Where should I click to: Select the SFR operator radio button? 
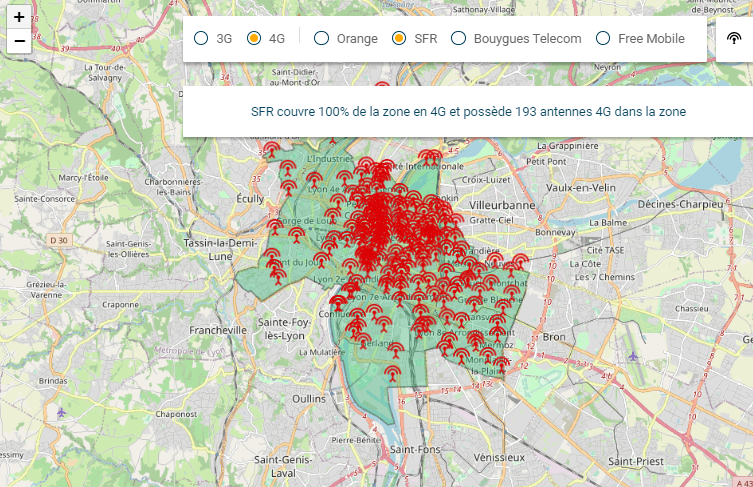[x=399, y=39]
